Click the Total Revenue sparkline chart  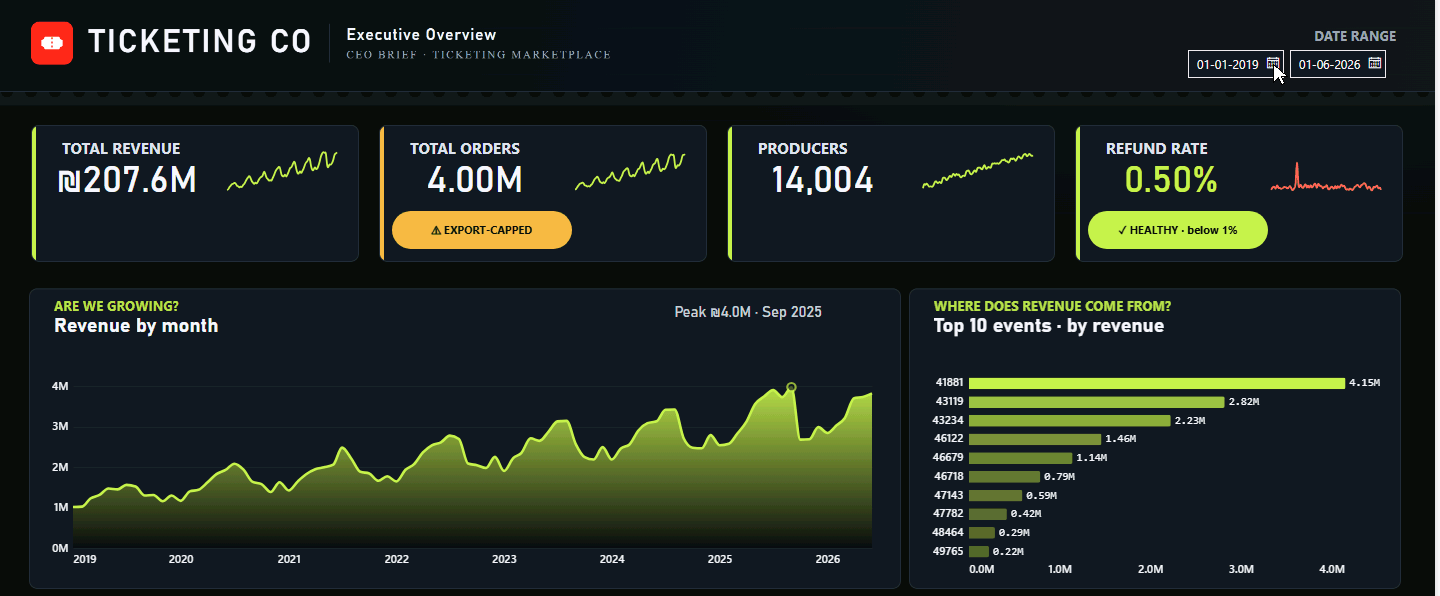pyautogui.click(x=282, y=170)
